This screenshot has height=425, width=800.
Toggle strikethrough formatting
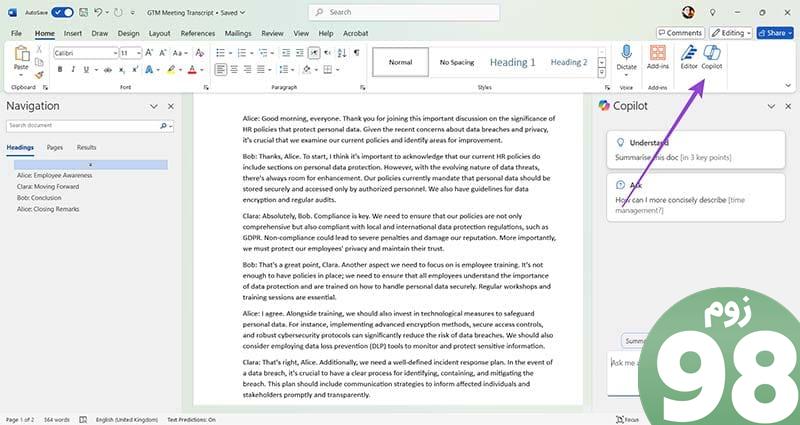[x=108, y=69]
